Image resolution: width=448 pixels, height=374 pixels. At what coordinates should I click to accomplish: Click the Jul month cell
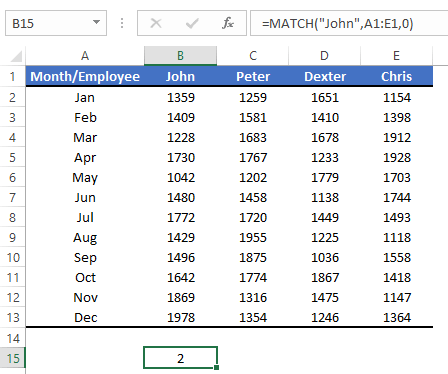point(85,217)
